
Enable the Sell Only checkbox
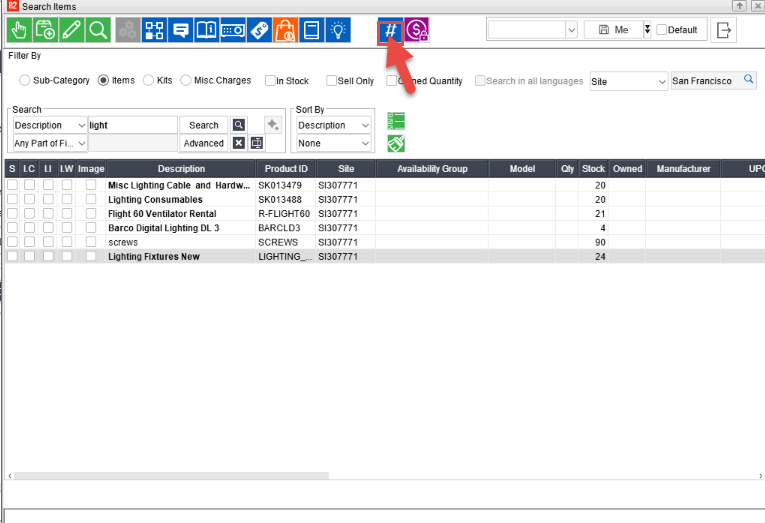coord(331,80)
